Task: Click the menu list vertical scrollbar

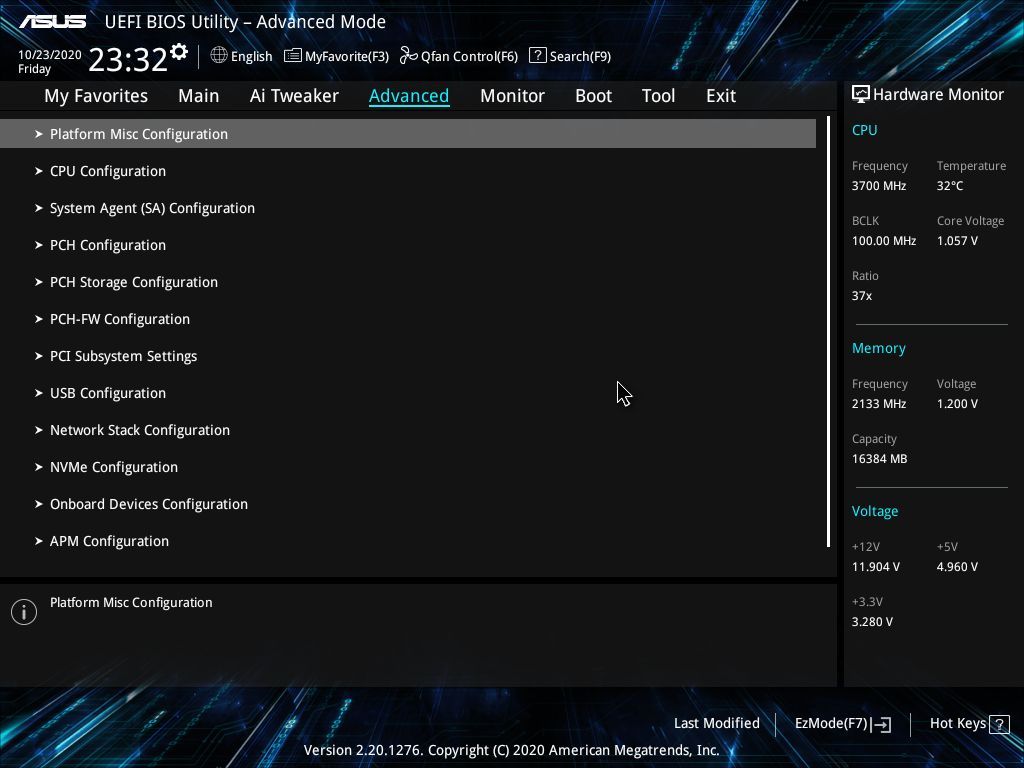Action: tap(828, 332)
